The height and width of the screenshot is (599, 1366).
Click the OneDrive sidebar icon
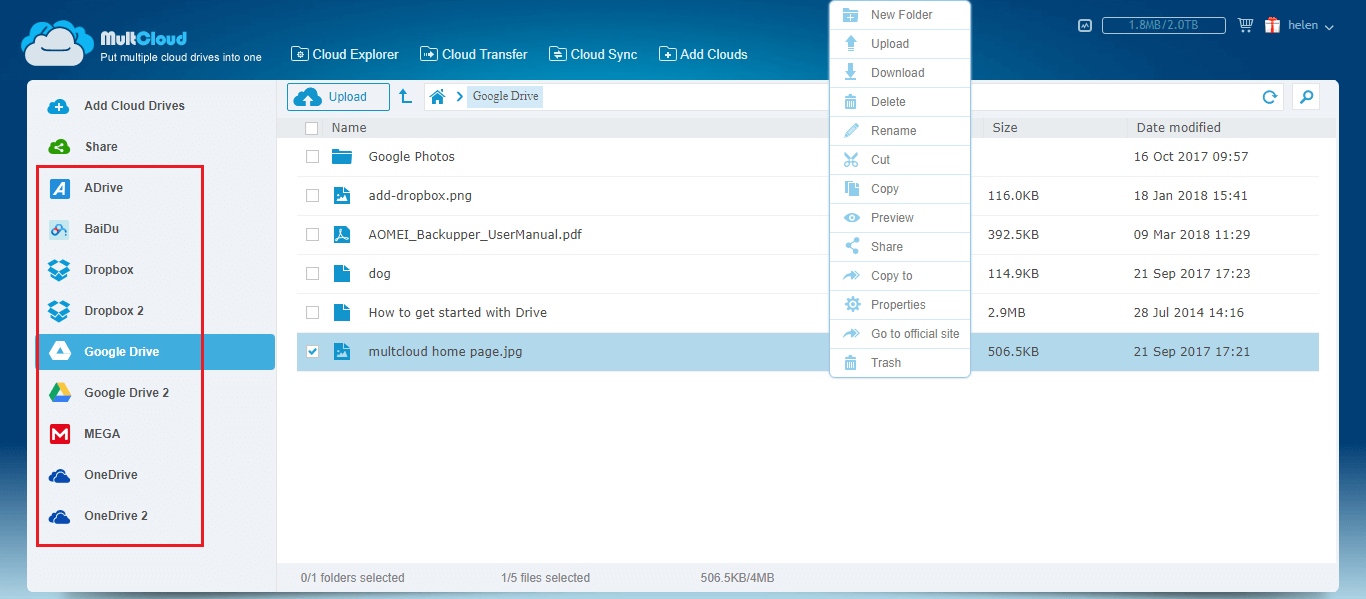pyautogui.click(x=59, y=475)
